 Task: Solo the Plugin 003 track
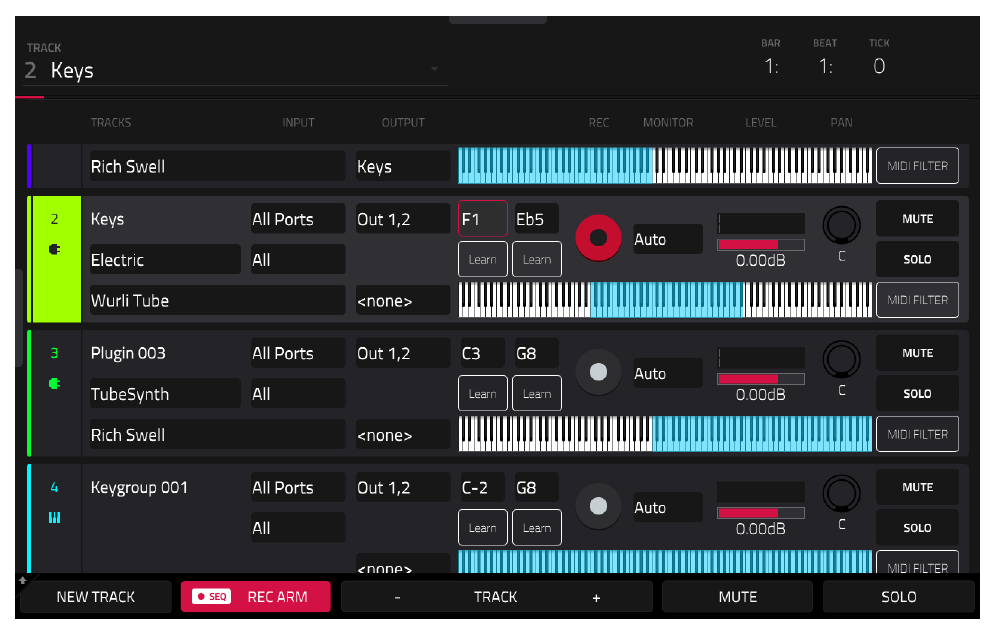[917, 393]
